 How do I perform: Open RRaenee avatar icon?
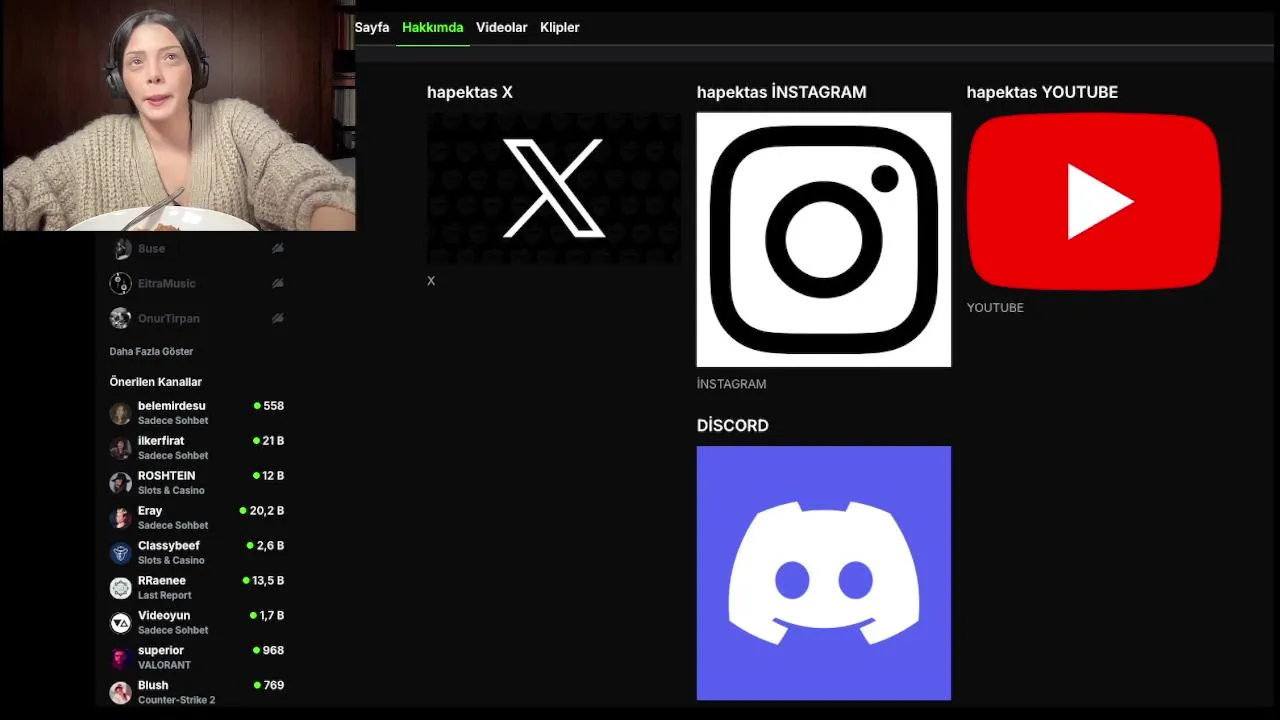pyautogui.click(x=121, y=588)
